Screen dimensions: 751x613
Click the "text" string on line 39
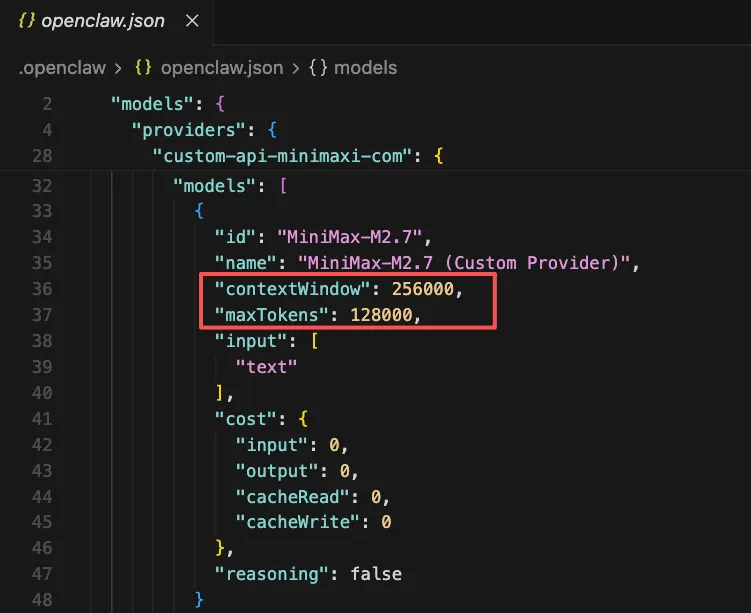(266, 367)
